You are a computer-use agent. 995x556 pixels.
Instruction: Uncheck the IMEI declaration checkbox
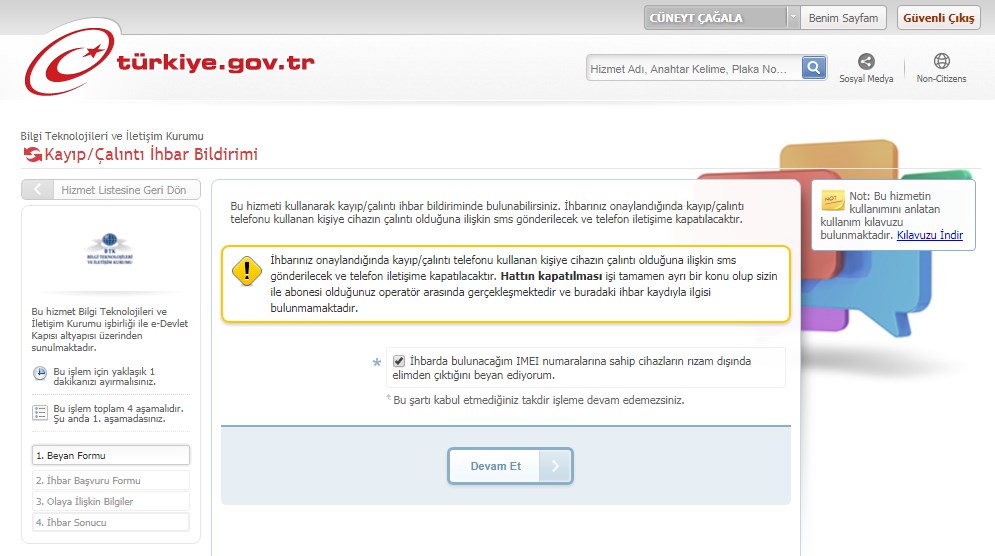tap(399, 361)
